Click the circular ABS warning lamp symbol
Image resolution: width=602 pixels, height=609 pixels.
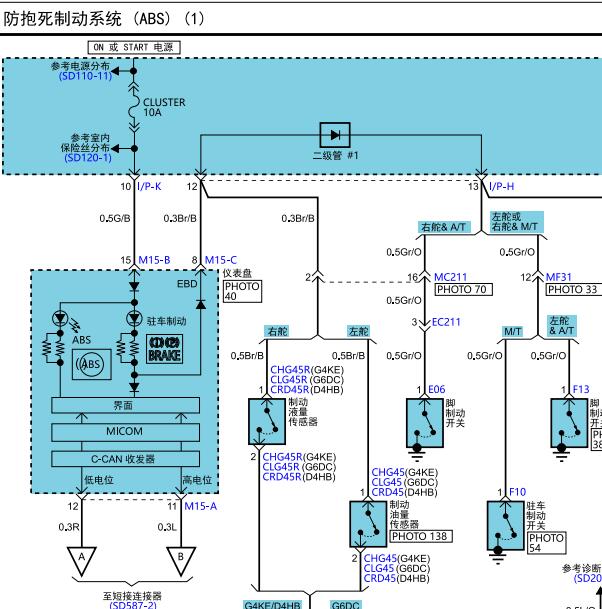click(92, 364)
